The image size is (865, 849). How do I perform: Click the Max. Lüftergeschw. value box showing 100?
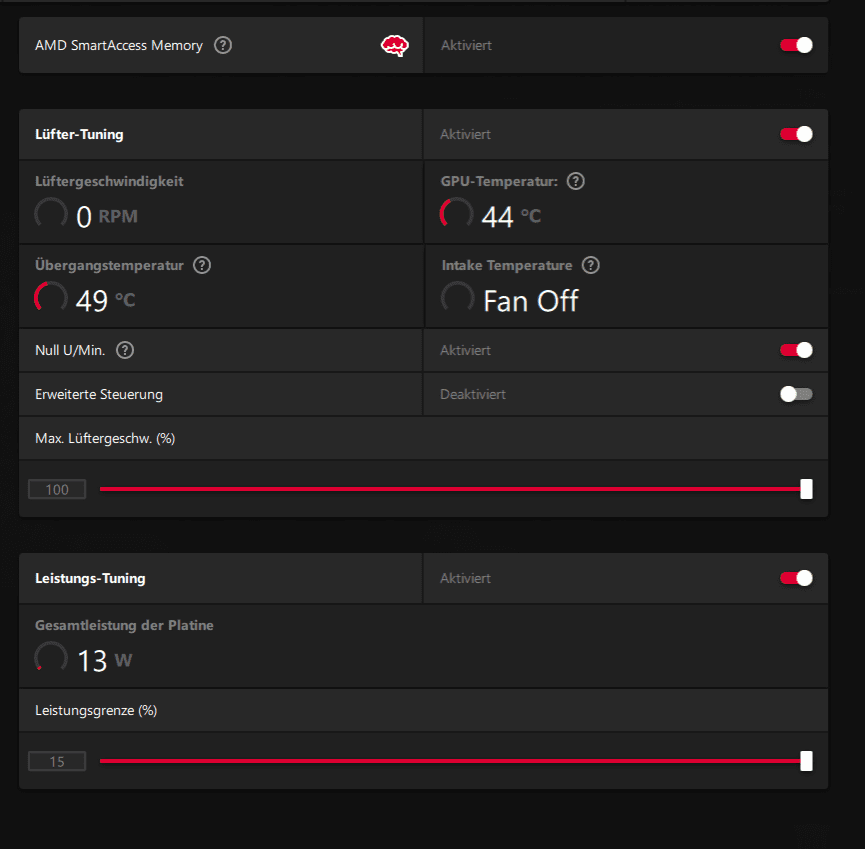pos(57,489)
